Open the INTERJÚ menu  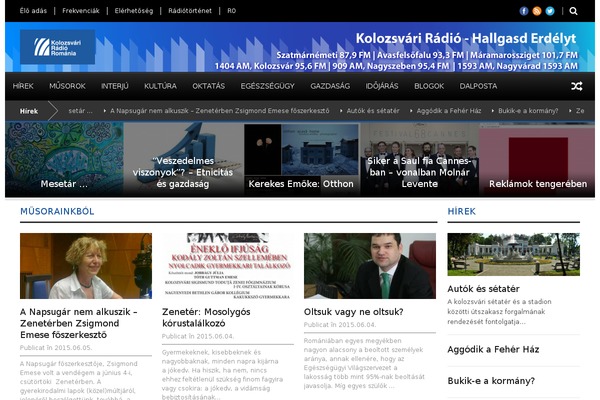[115, 86]
